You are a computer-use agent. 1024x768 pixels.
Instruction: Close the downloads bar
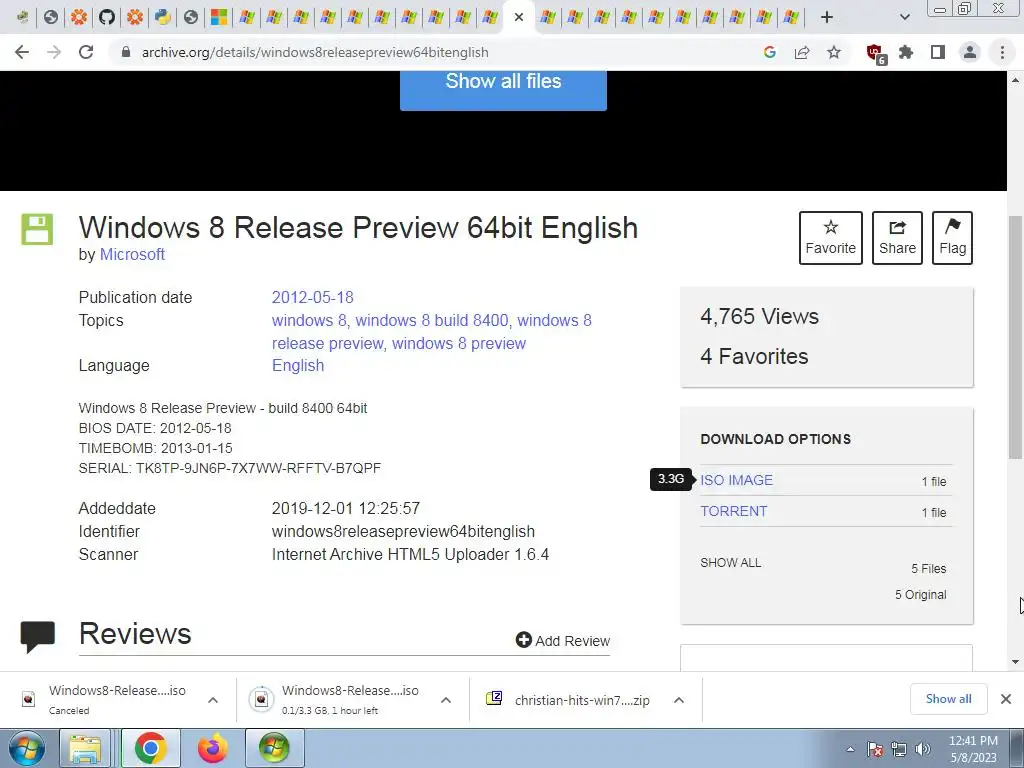click(1006, 699)
